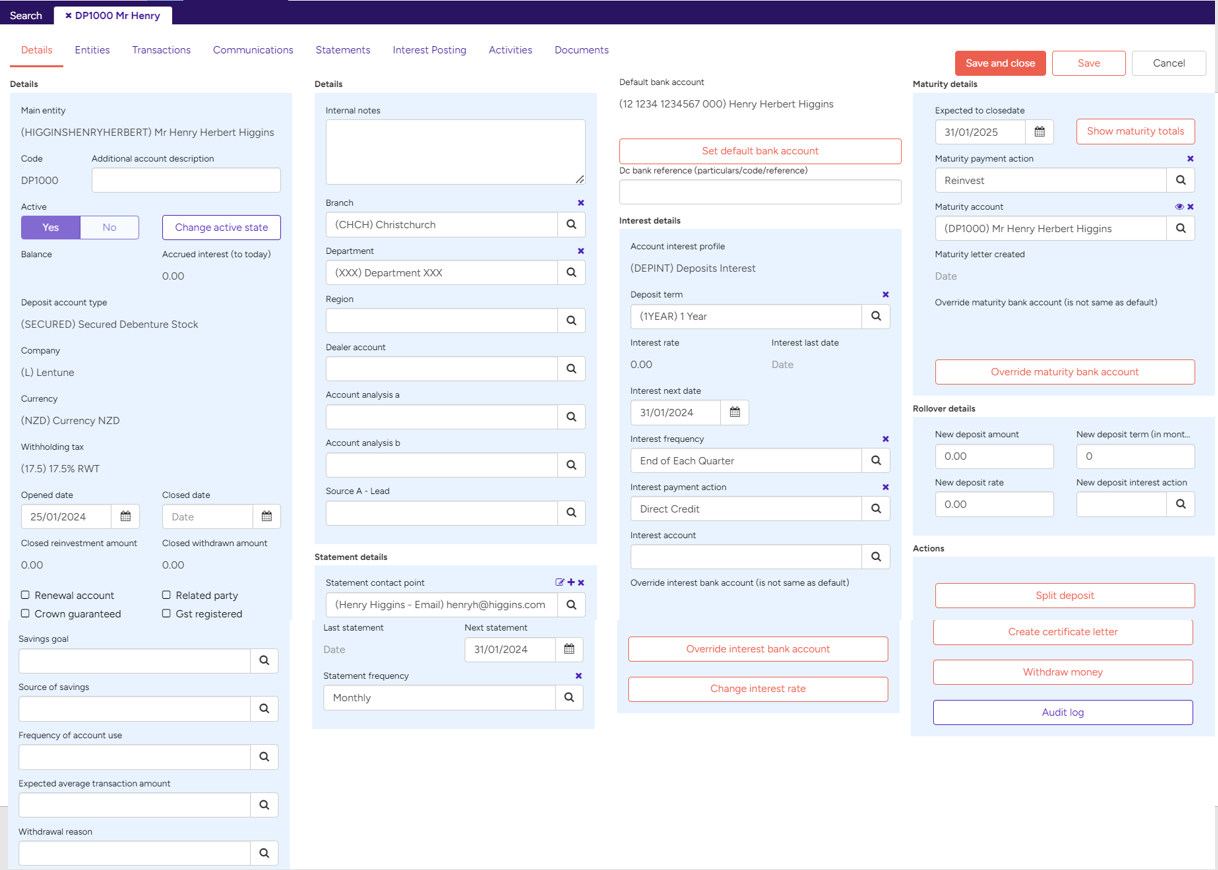Click the Save and close button
This screenshot has width=1218, height=870.
pyautogui.click(x=1000, y=63)
